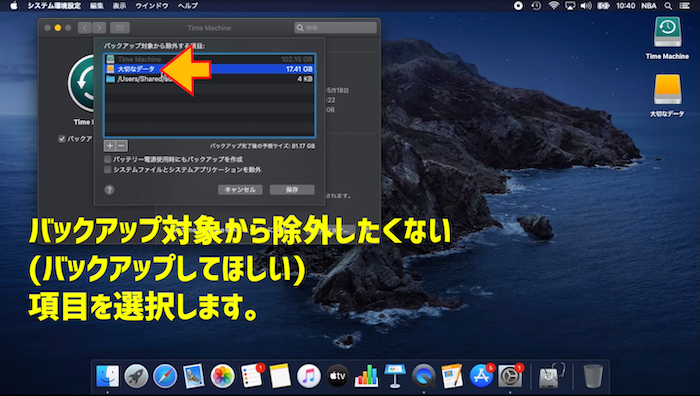
Task: Select 大切なデータ row in exclusion list
Action: [x=209, y=69]
